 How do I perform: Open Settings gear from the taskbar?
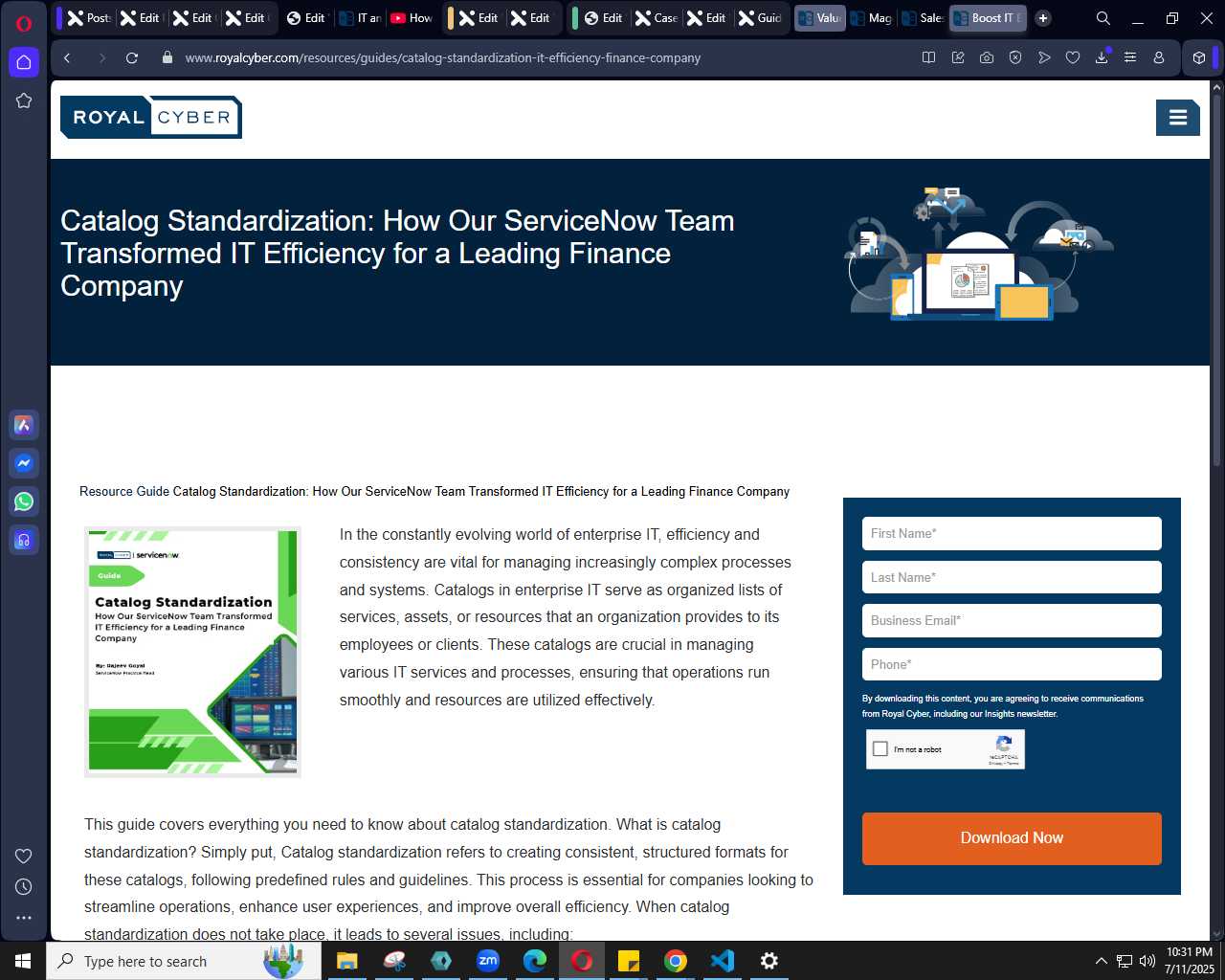[x=769, y=961]
